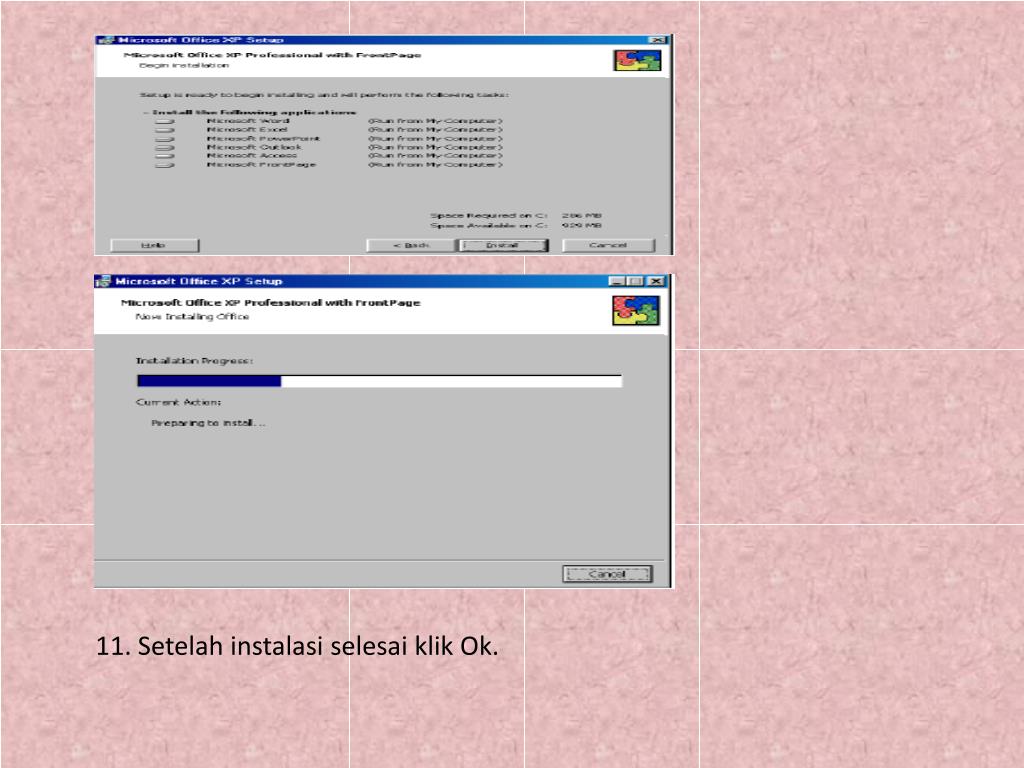Click the Office puzzle logo in Now Installing dialog
The width and height of the screenshot is (1024, 768).
coord(635,310)
